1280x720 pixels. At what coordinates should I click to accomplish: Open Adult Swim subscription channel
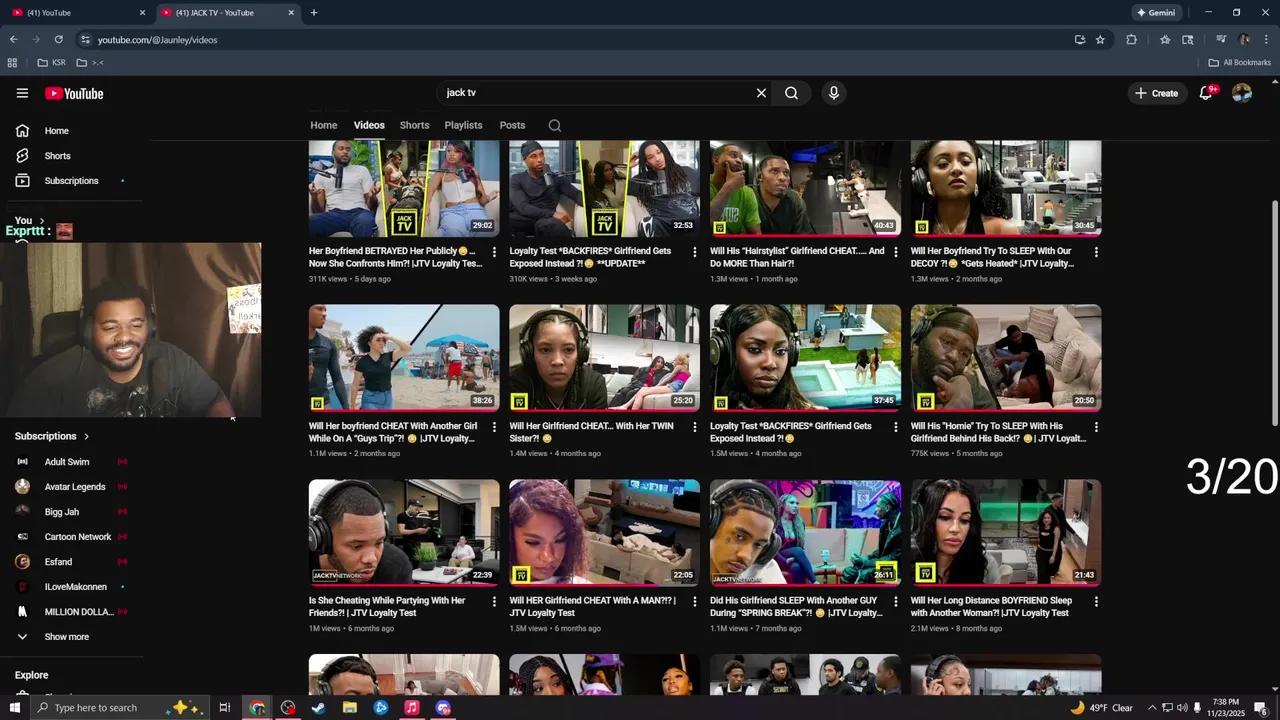67,462
